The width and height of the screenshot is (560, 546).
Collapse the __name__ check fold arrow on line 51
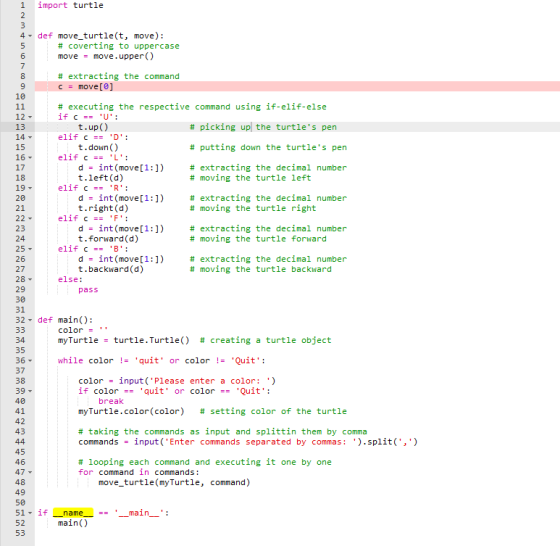30,513
